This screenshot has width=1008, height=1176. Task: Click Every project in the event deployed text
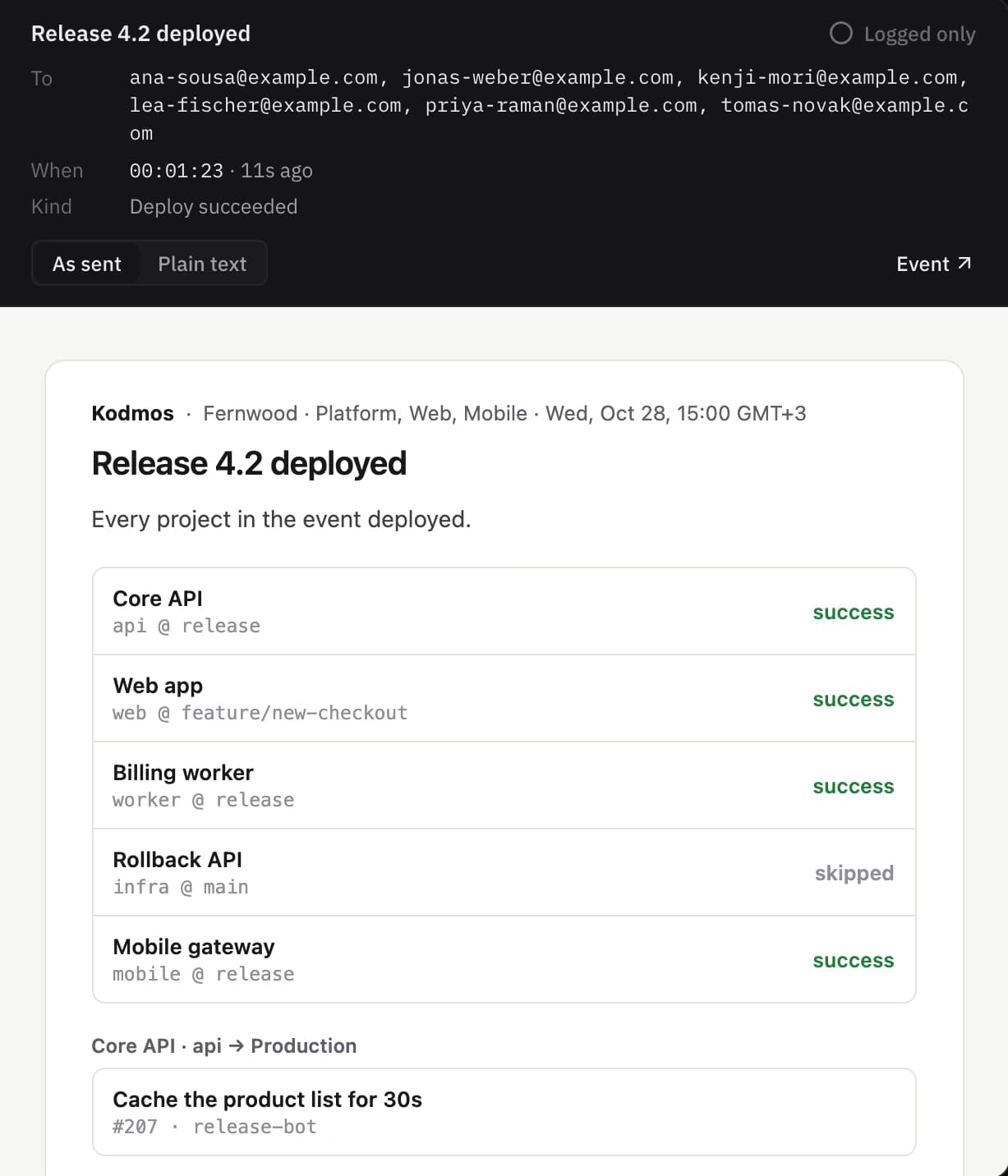tap(281, 520)
